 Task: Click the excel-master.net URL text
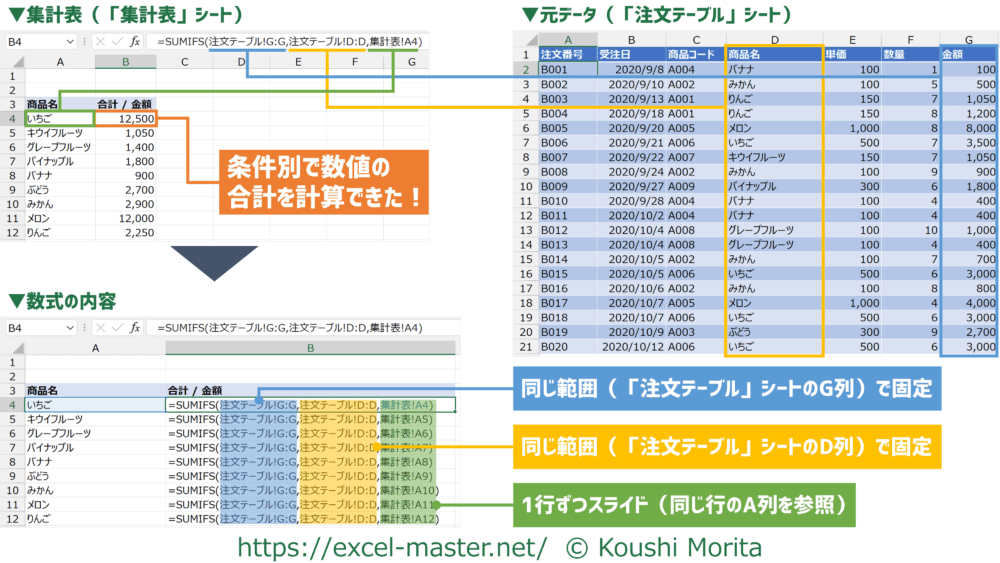(x=391, y=547)
